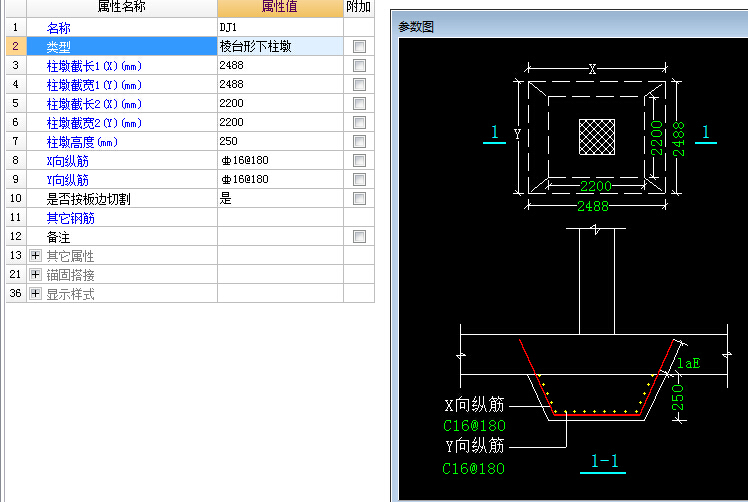
Task: Select the Y向纵筋 property label
Action: (x=68, y=180)
